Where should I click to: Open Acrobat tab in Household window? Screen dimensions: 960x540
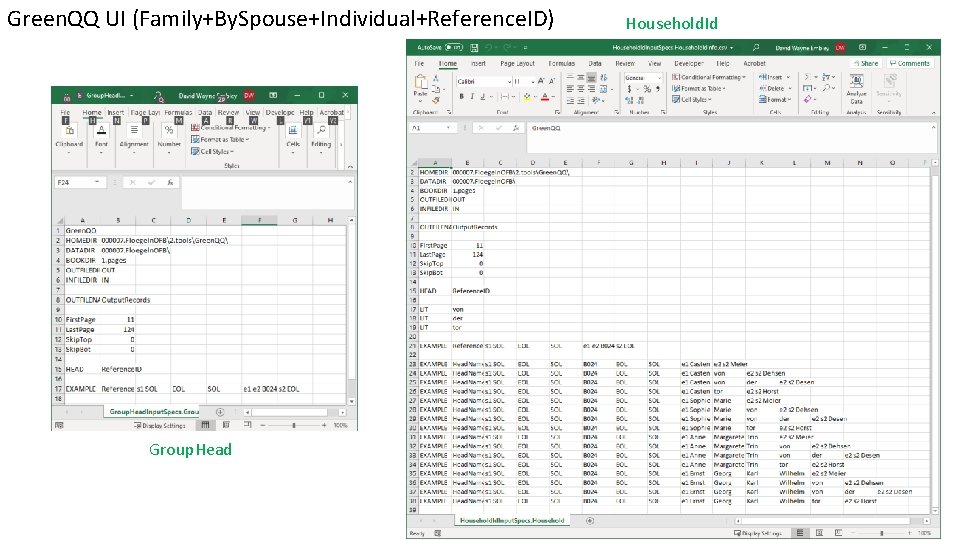754,64
